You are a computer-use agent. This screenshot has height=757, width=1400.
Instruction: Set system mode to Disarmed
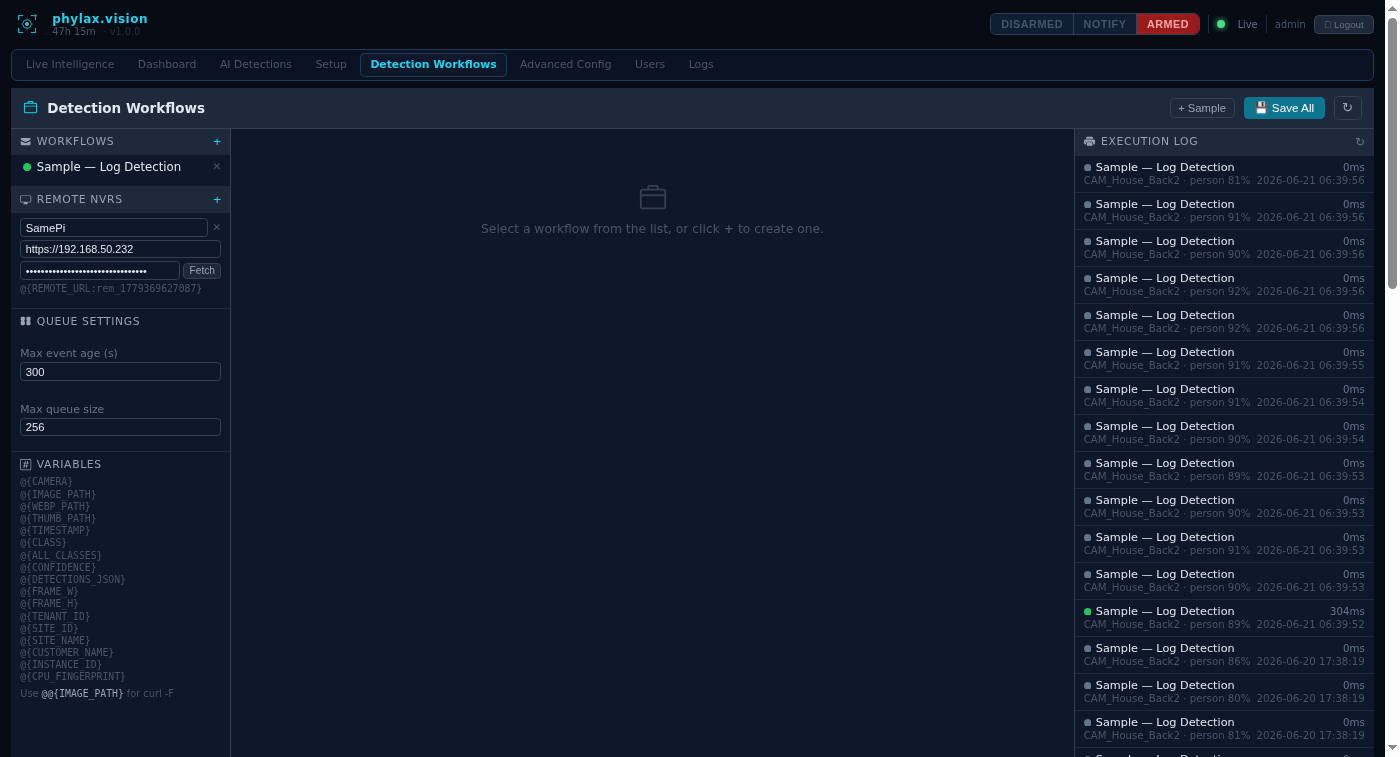click(x=1032, y=24)
